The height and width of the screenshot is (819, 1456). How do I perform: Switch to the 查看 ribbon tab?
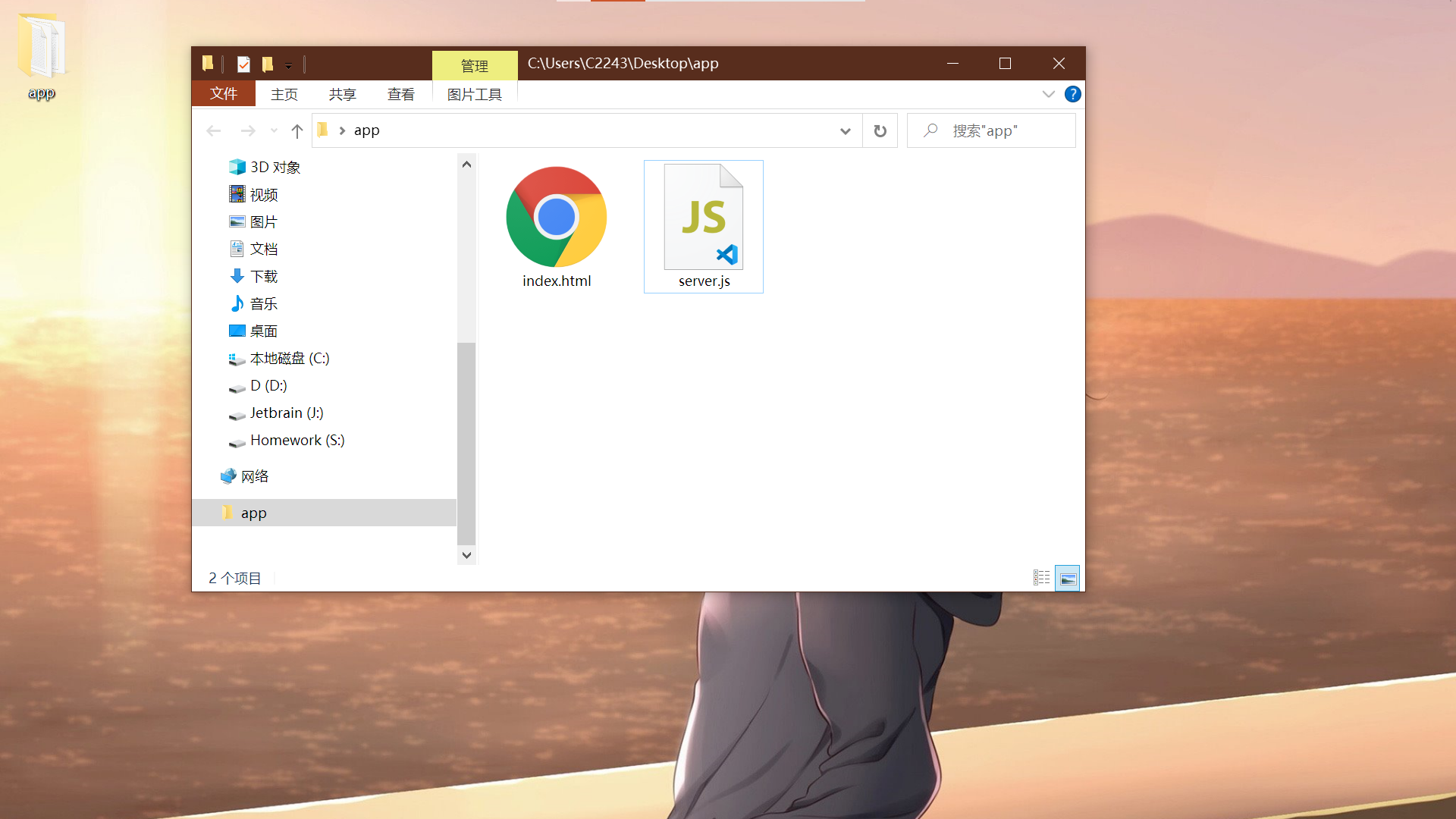(401, 94)
